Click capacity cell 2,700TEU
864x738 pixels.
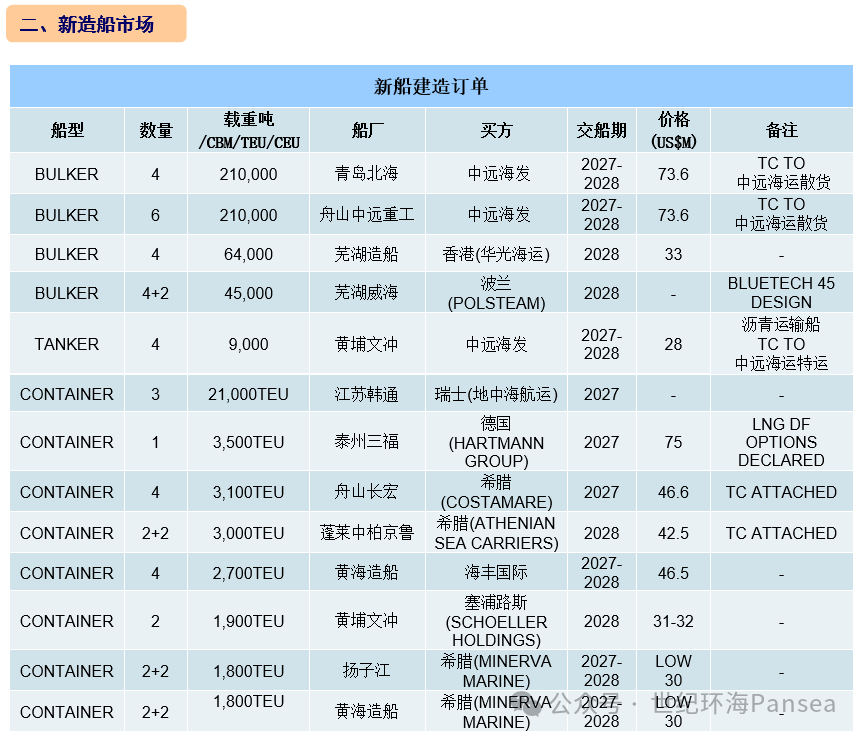point(249,574)
